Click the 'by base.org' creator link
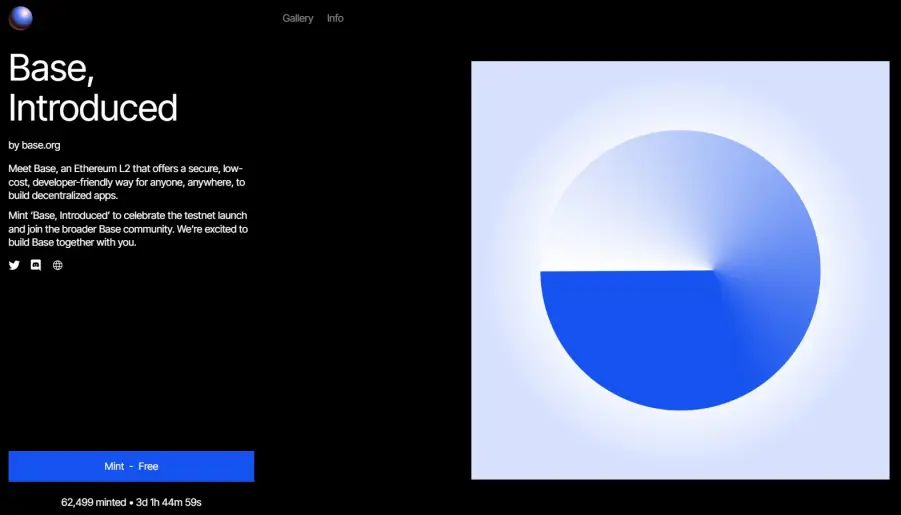Viewport: 901px width, 515px height. pos(34,145)
